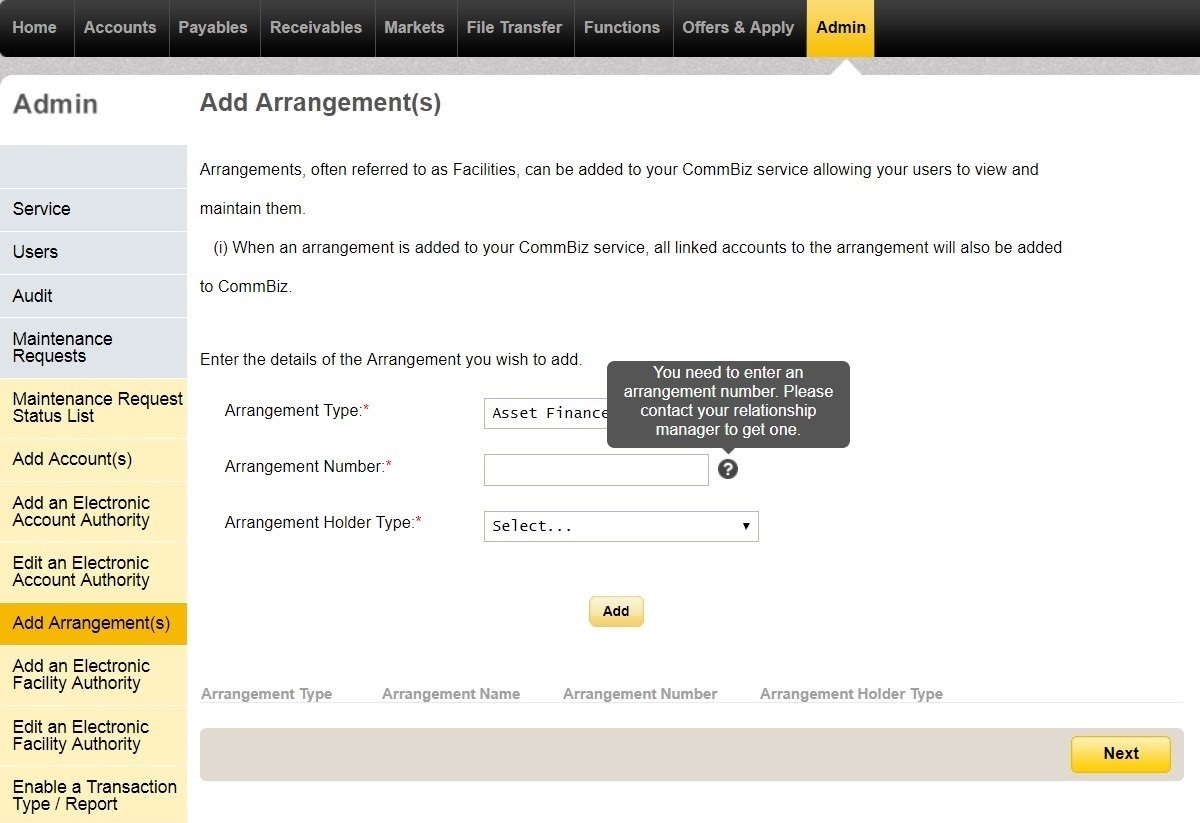Click the Add button
1200x823 pixels.
tap(616, 611)
